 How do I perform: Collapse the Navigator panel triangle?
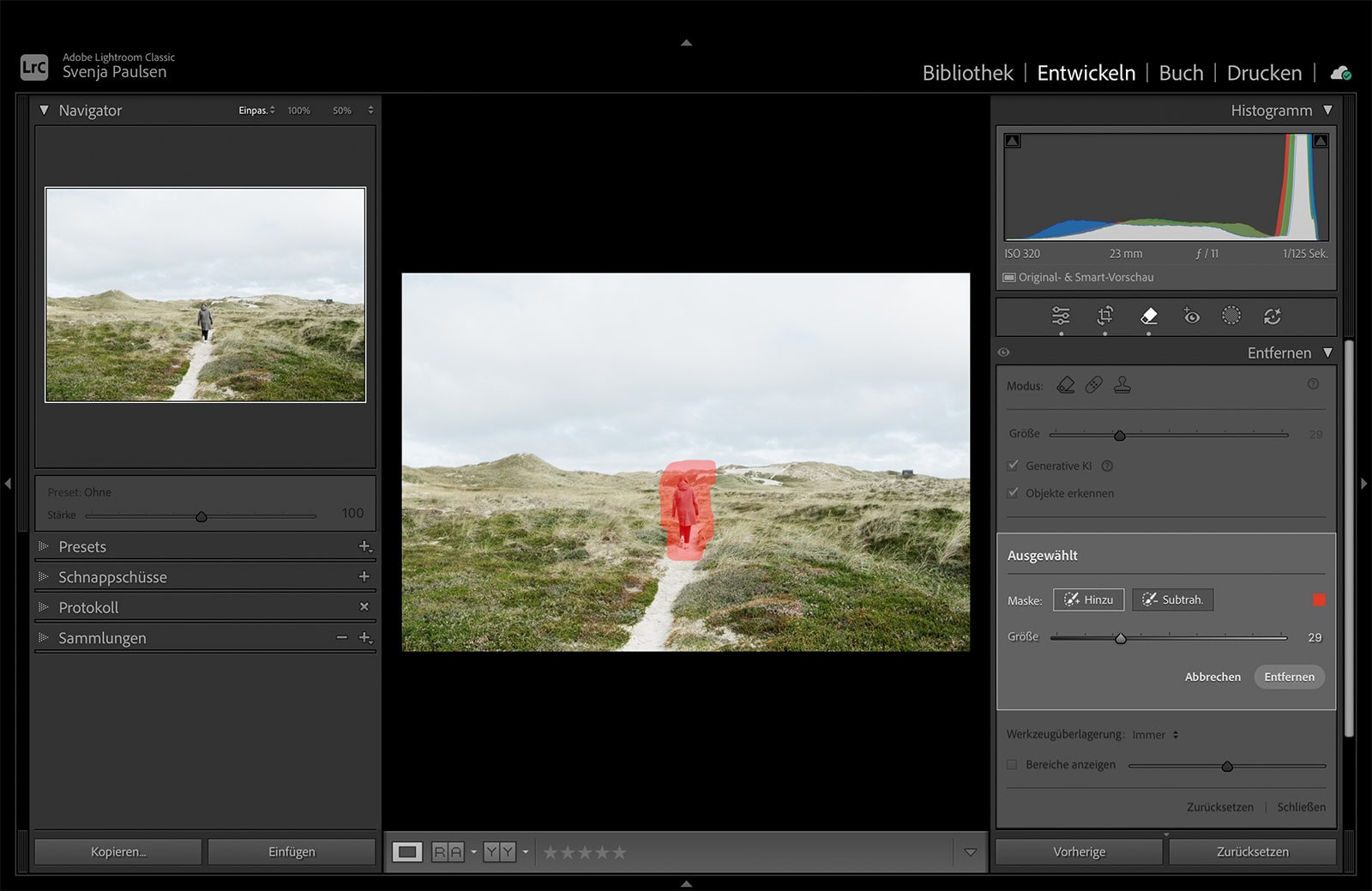[45, 110]
